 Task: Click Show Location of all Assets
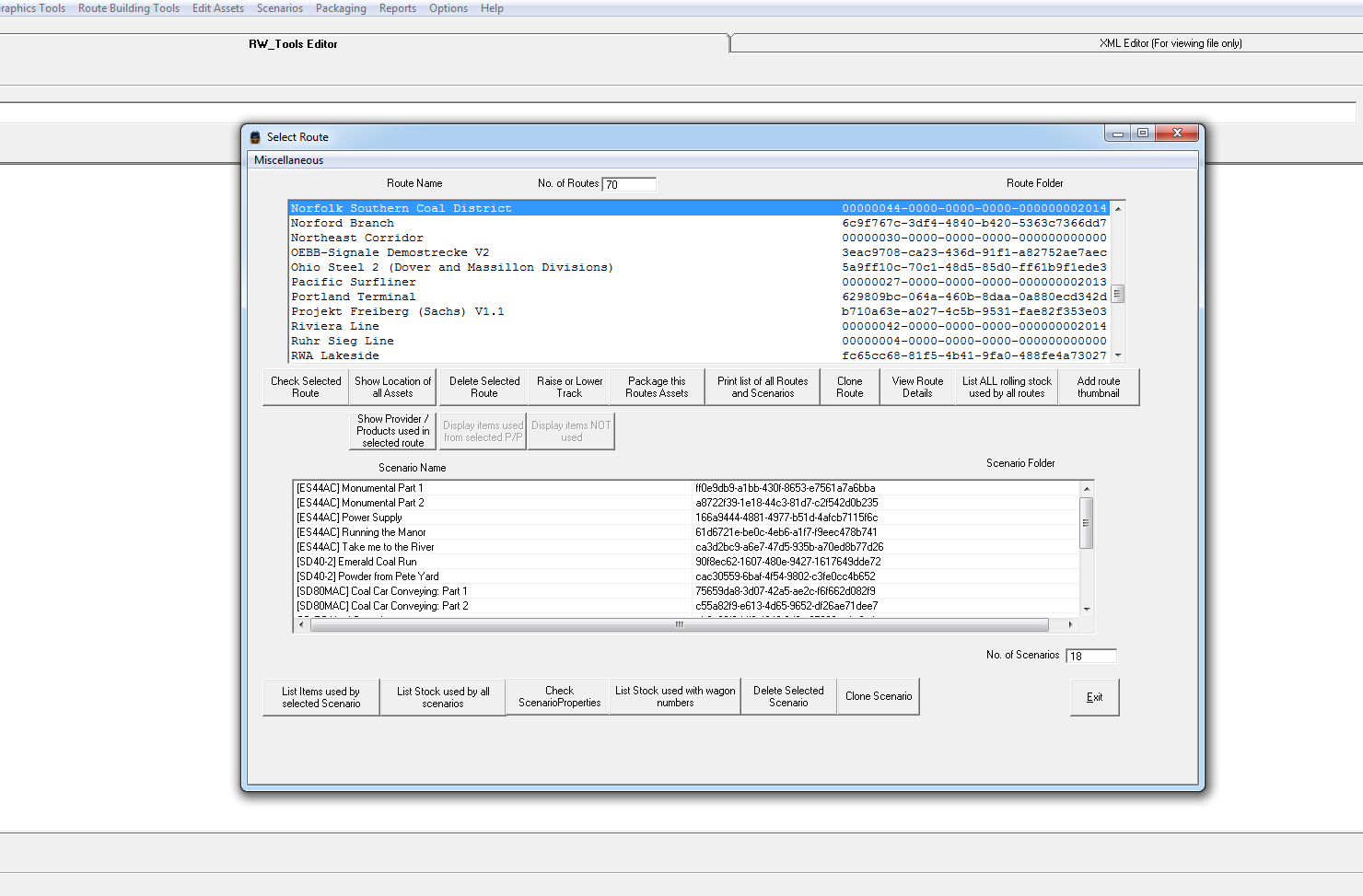(x=392, y=387)
